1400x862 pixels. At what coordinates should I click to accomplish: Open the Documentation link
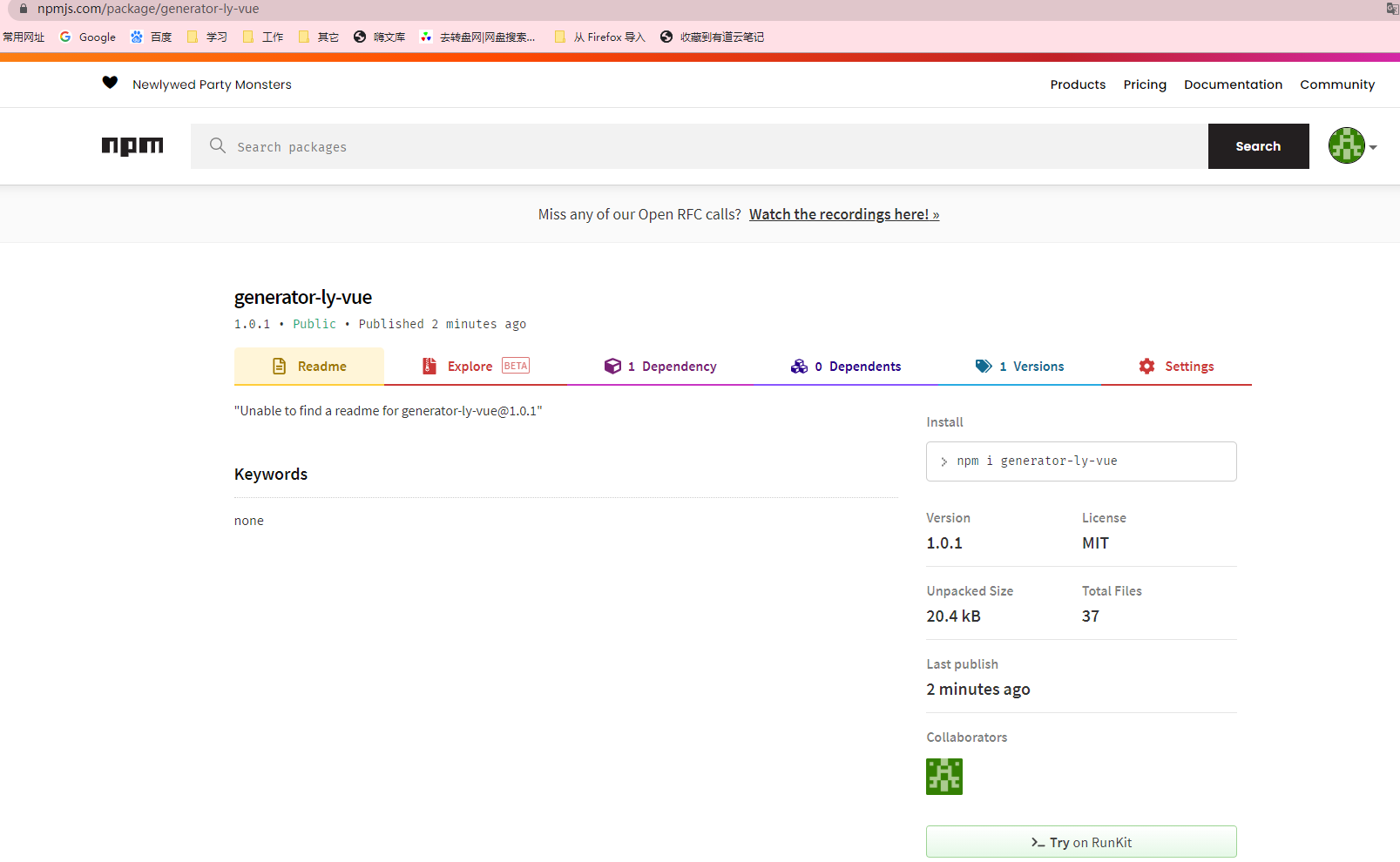coord(1233,84)
